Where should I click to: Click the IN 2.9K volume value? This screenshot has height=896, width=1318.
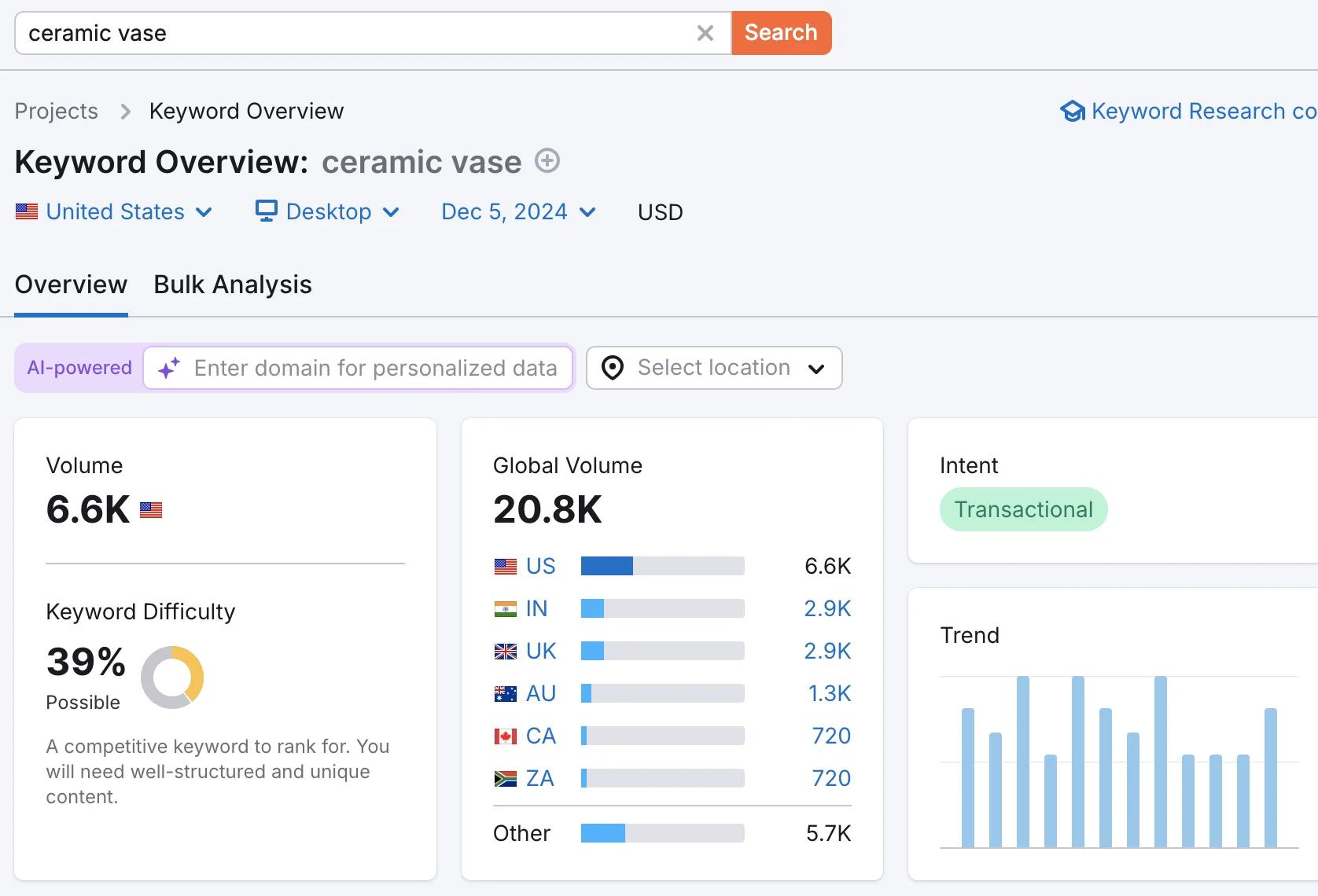click(x=827, y=608)
